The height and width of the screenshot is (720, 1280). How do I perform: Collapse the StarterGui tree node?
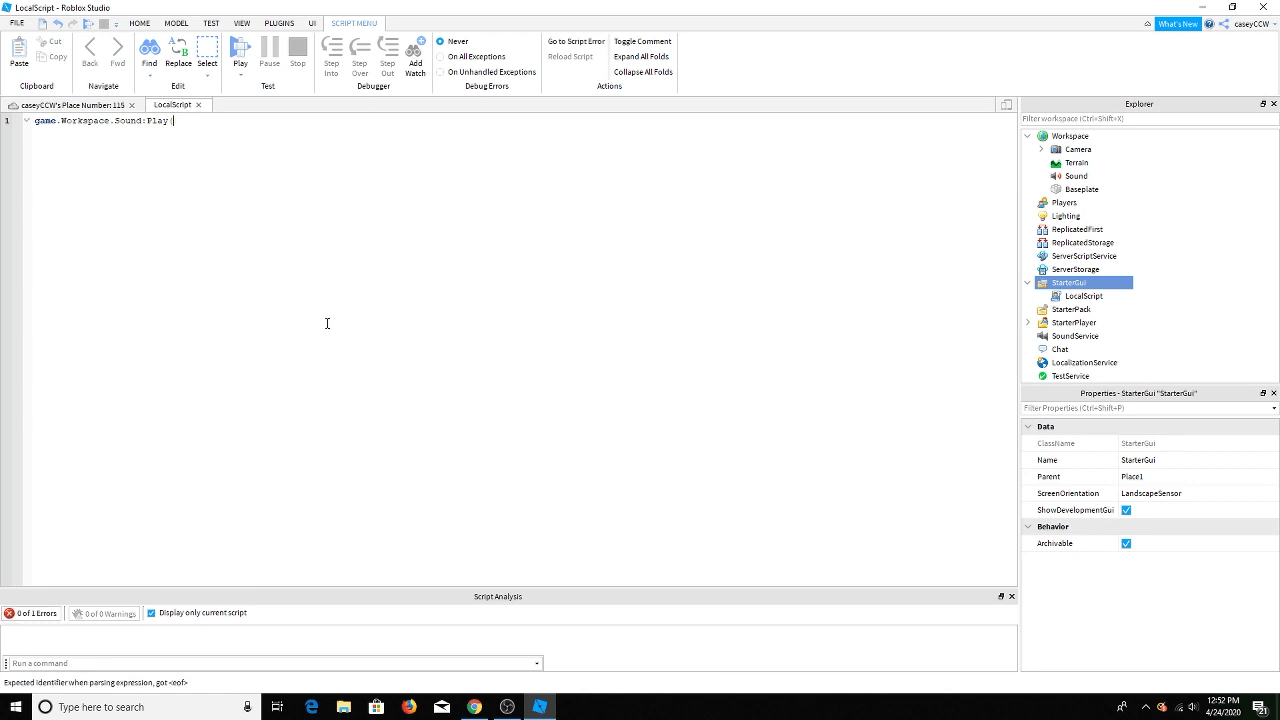click(1027, 283)
